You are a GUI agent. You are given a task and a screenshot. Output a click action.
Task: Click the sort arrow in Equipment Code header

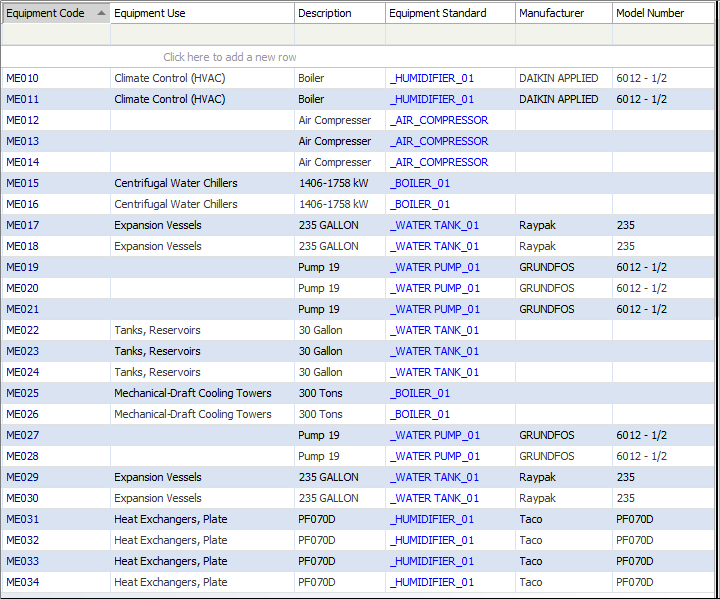pyautogui.click(x=101, y=13)
